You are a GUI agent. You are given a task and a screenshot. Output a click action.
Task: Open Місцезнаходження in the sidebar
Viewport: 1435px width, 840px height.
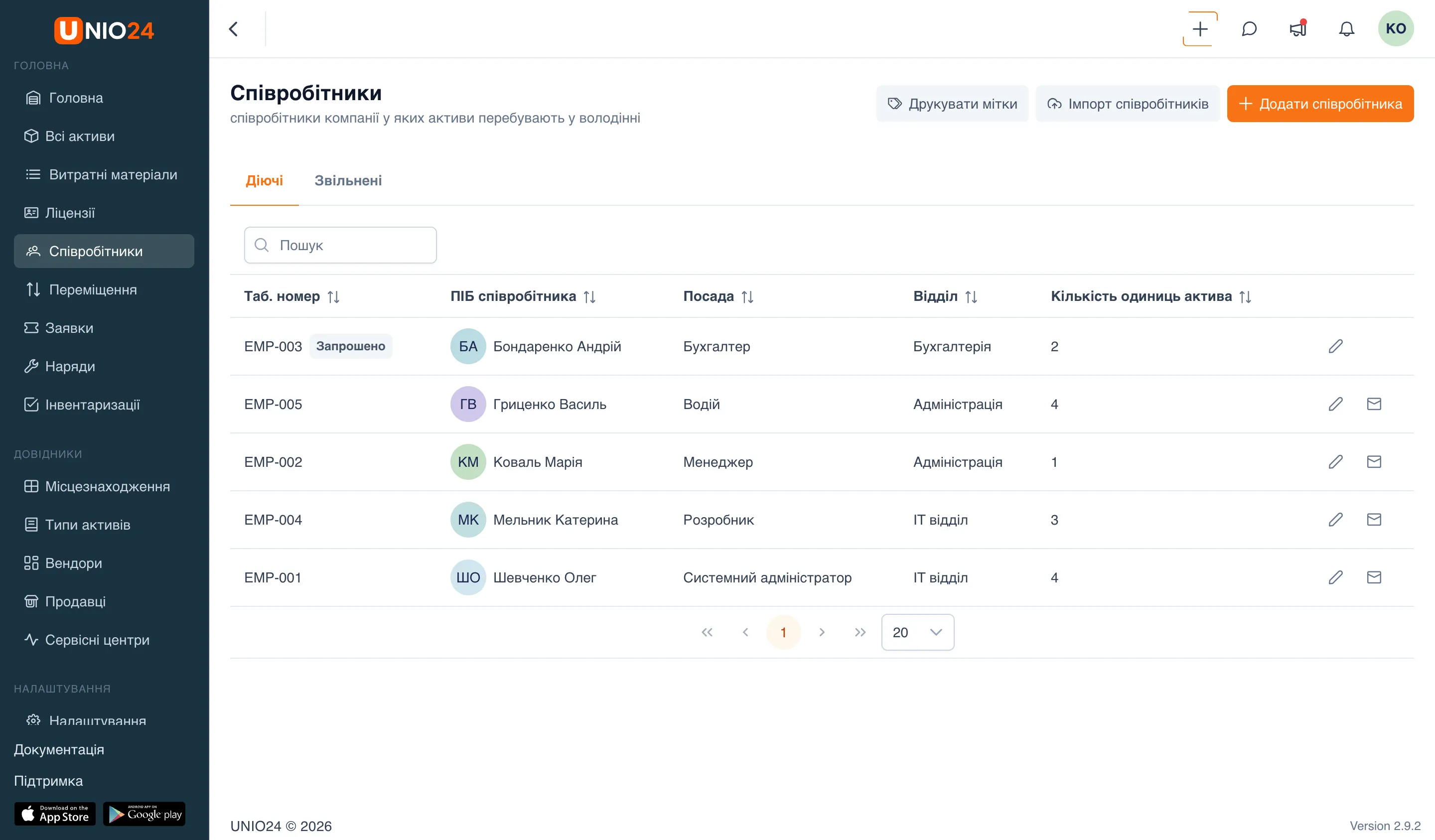(104, 486)
